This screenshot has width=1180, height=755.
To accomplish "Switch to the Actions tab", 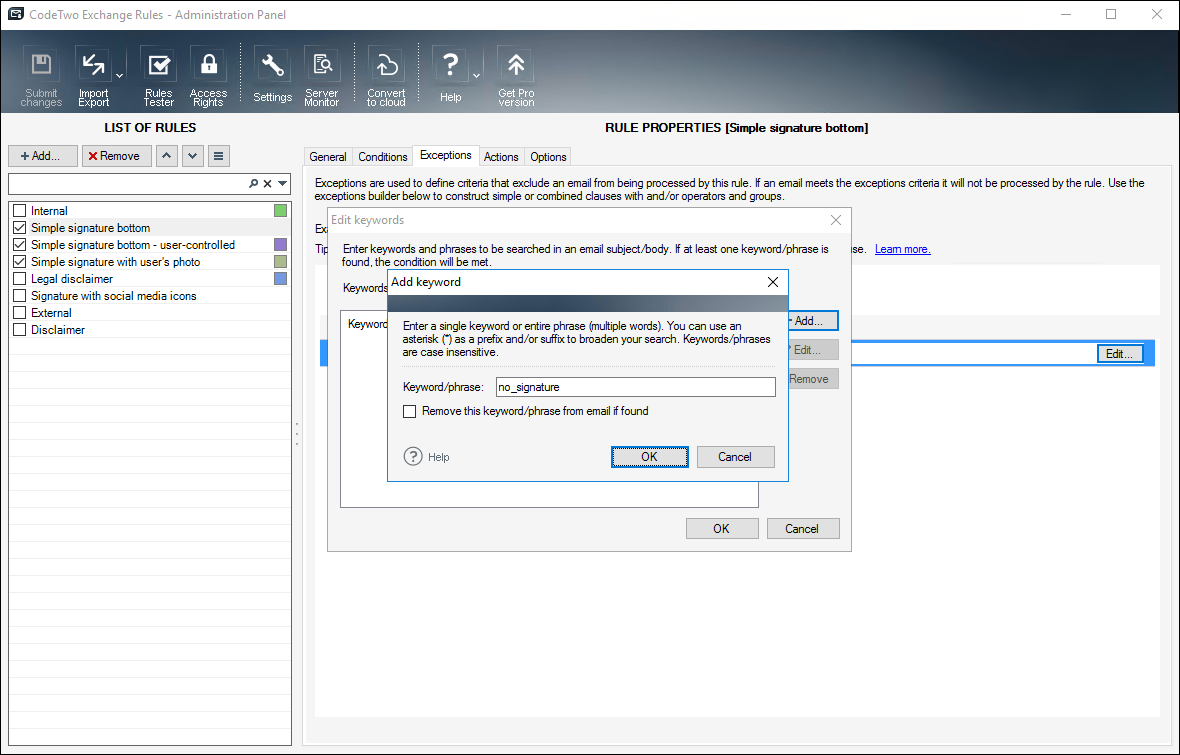I will coord(501,157).
